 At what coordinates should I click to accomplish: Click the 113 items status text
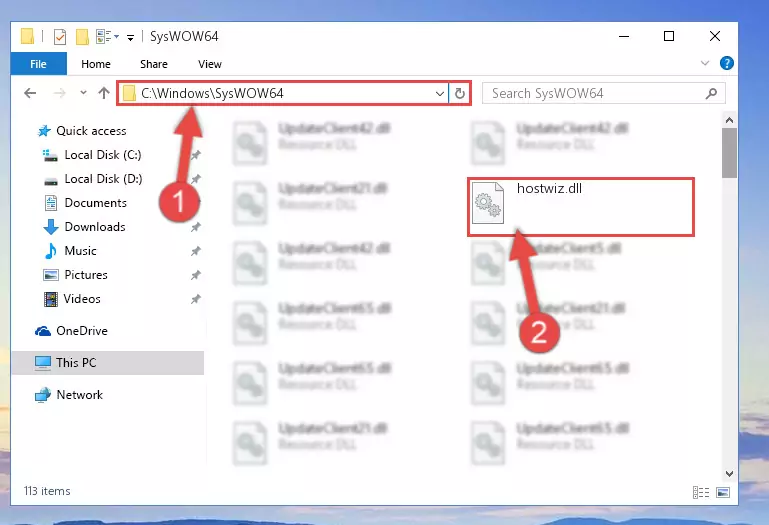tap(47, 491)
